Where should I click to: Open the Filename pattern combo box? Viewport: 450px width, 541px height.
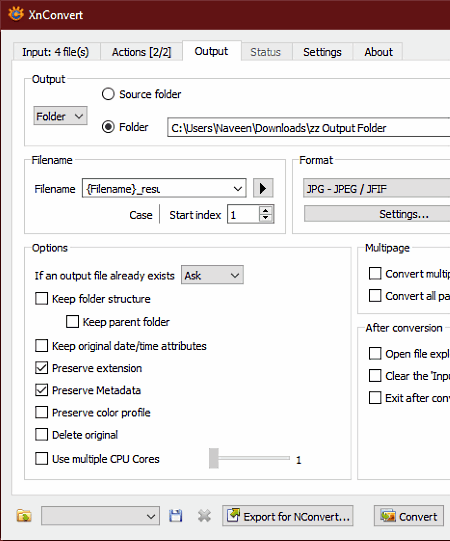(164, 188)
